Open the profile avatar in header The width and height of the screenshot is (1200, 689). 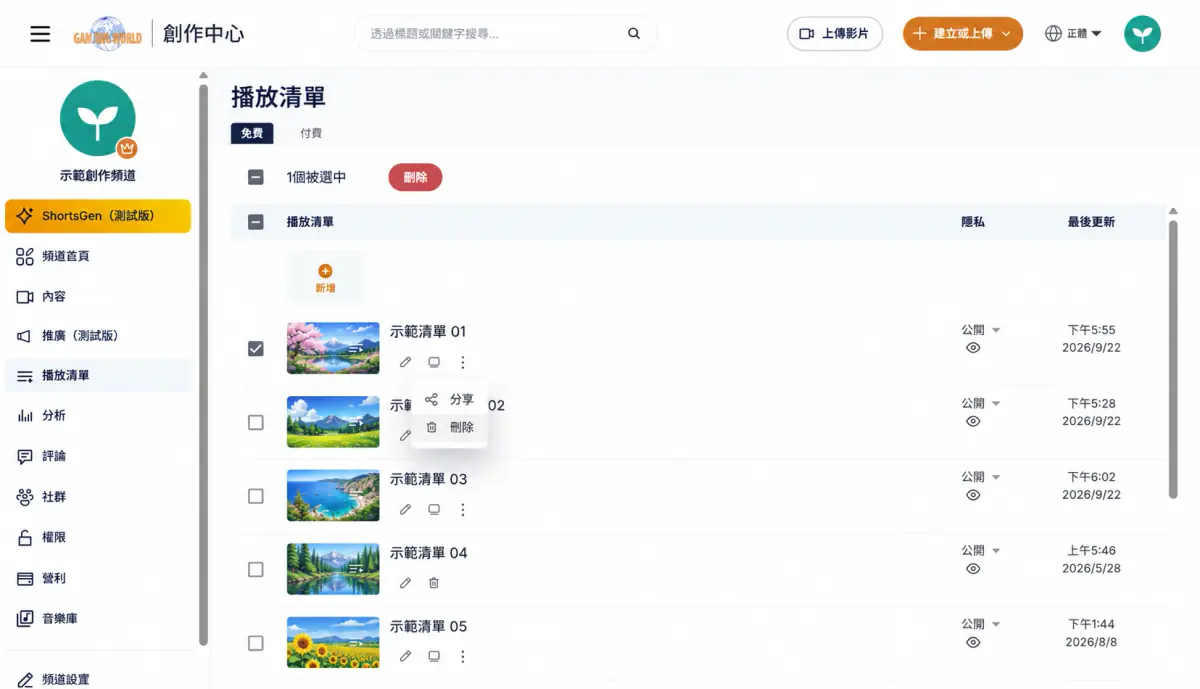(x=1142, y=34)
